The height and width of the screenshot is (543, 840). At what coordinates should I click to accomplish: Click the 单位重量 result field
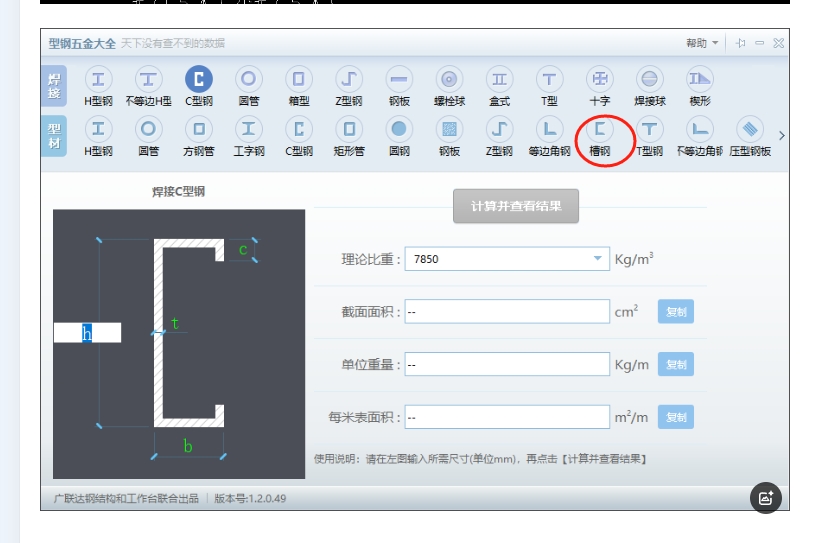tap(507, 364)
